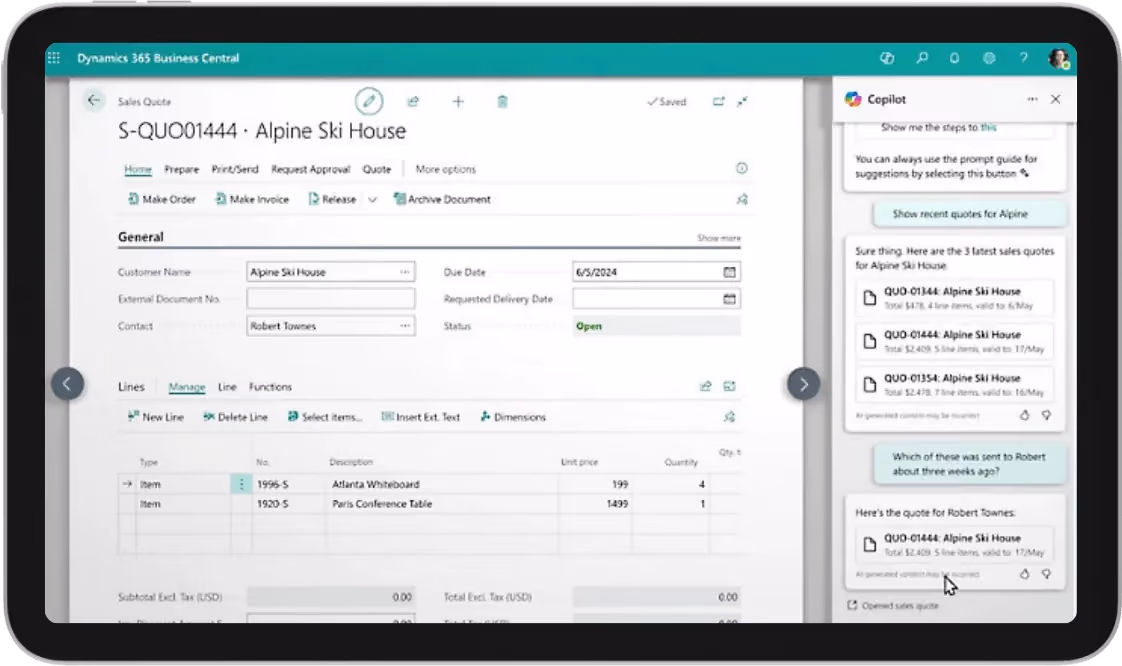Dislike the Robert Townes quote response
Viewport: 1122px width, 666px height.
pos(1046,574)
